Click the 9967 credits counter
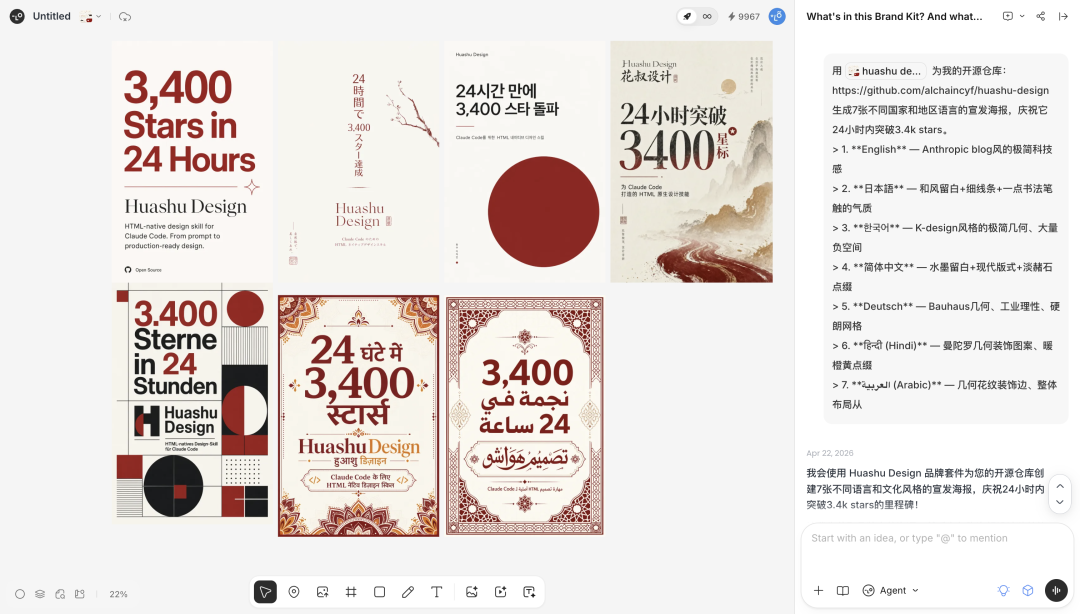 click(744, 17)
